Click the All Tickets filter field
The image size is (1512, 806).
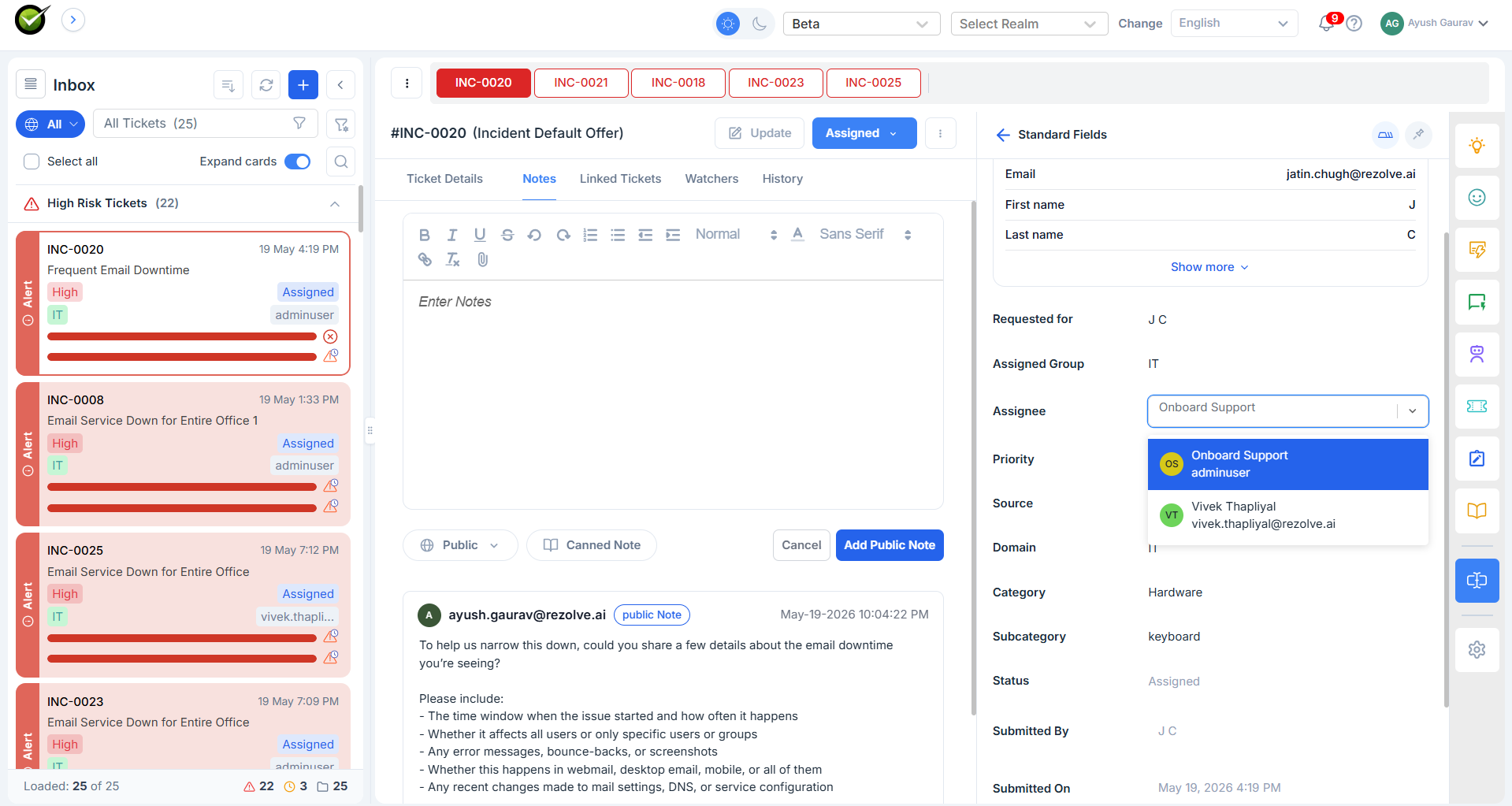click(x=205, y=124)
